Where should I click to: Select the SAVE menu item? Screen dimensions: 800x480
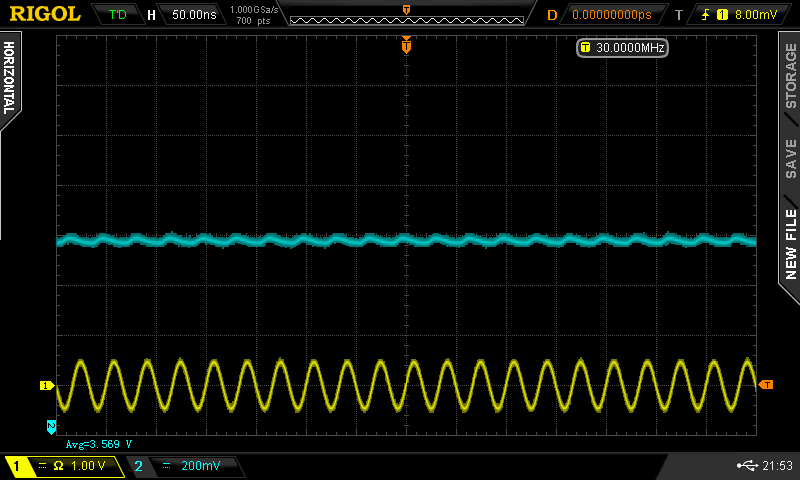790,159
